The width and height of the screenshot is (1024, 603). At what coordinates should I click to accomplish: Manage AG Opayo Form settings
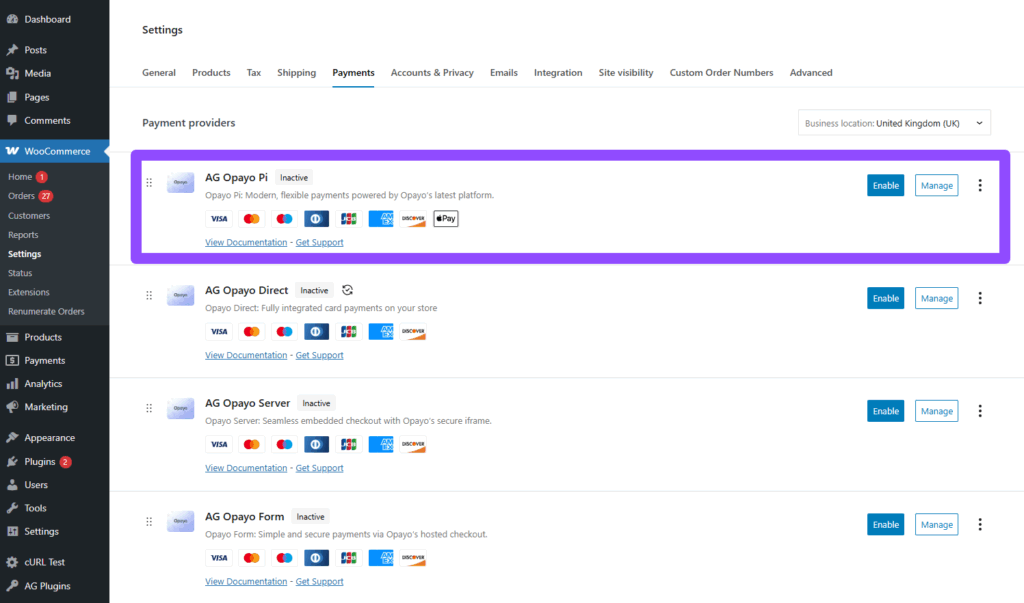936,525
